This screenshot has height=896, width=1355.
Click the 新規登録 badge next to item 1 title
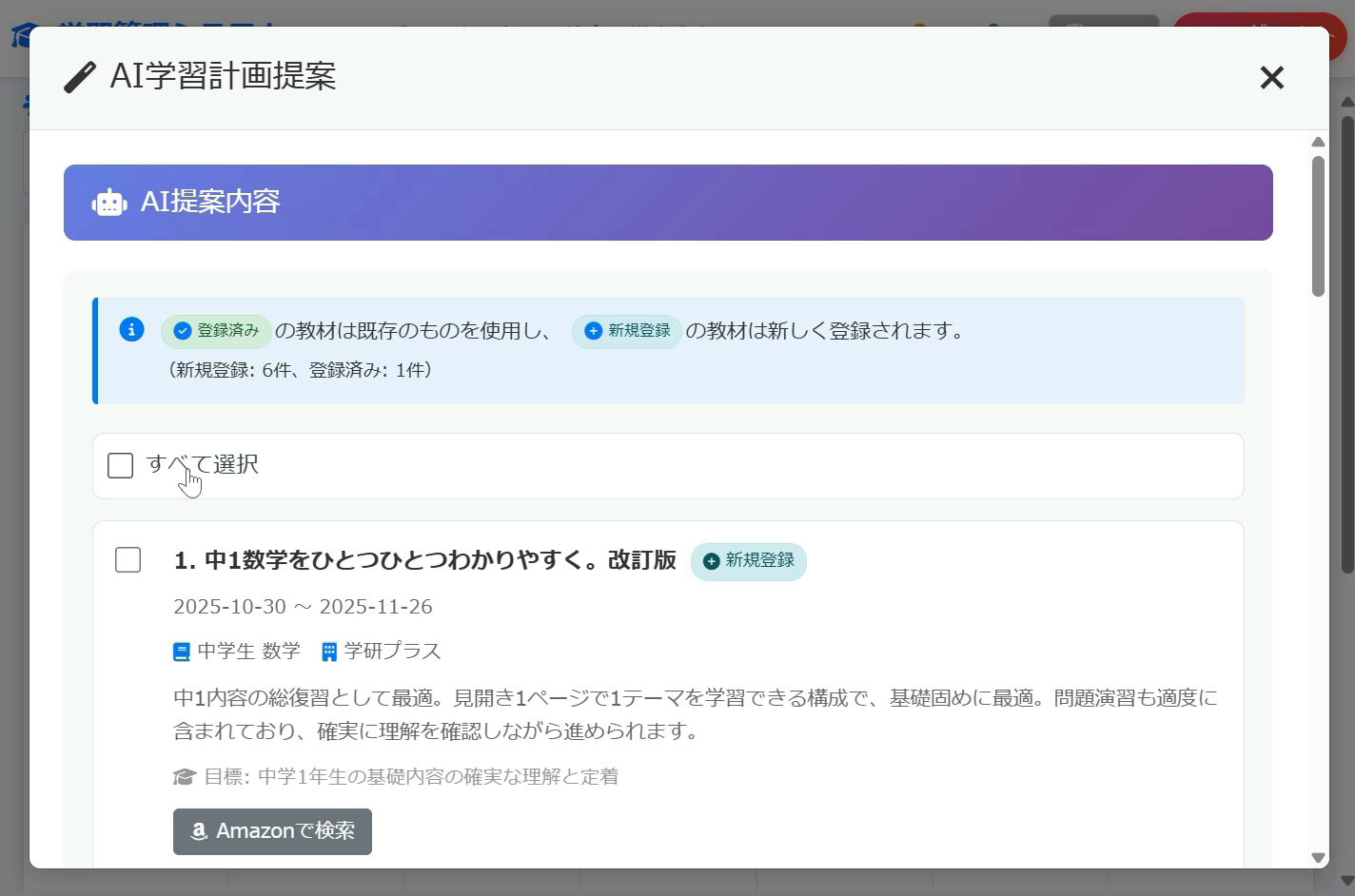coord(749,561)
